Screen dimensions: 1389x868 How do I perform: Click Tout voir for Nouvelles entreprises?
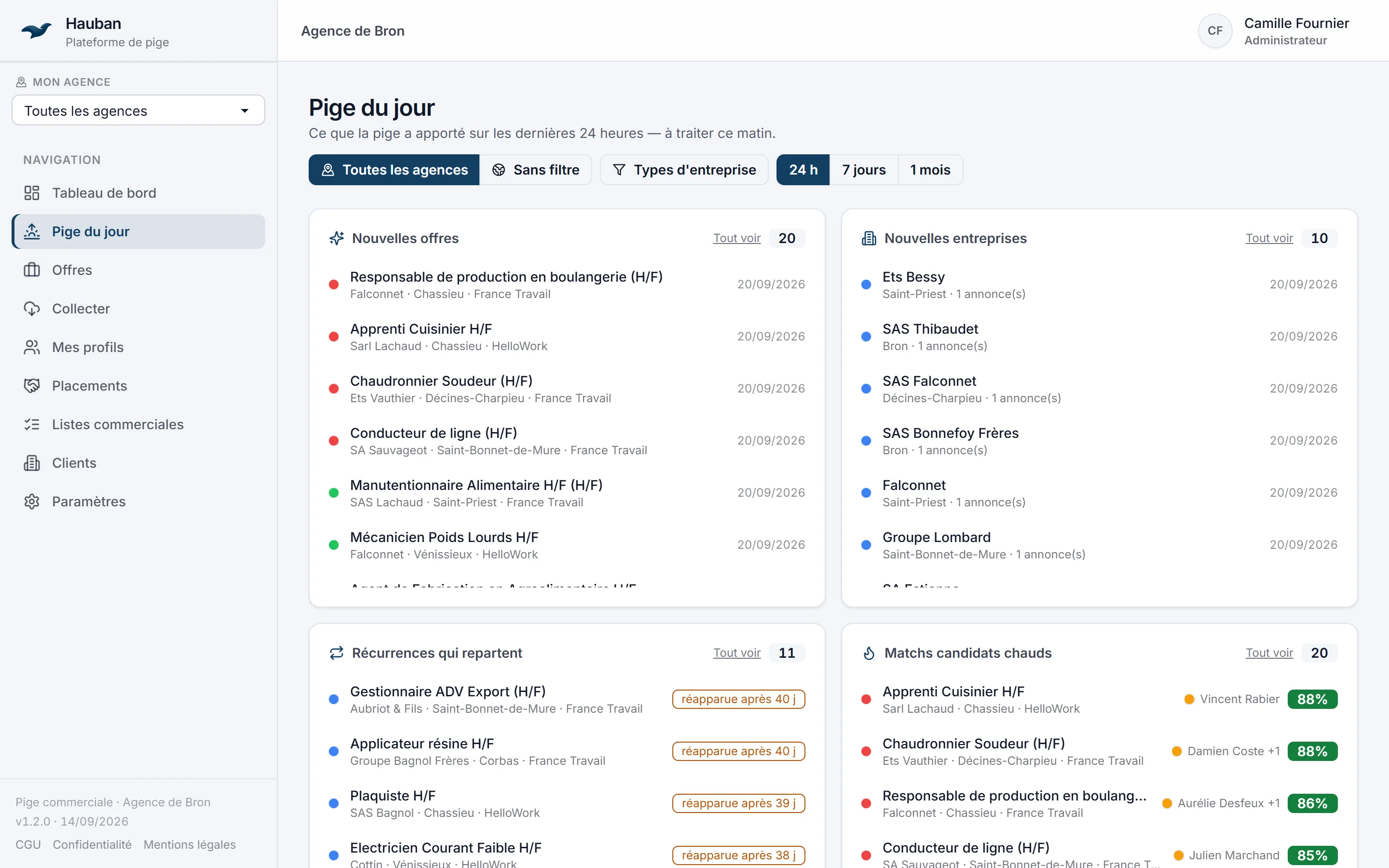(1269, 238)
